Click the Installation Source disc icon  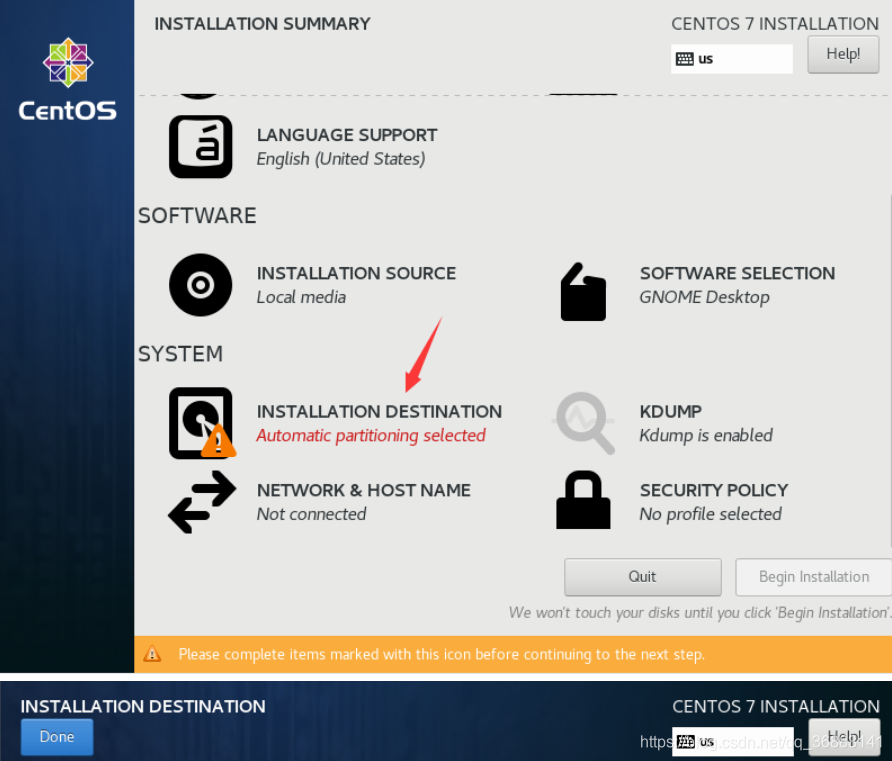click(x=200, y=285)
